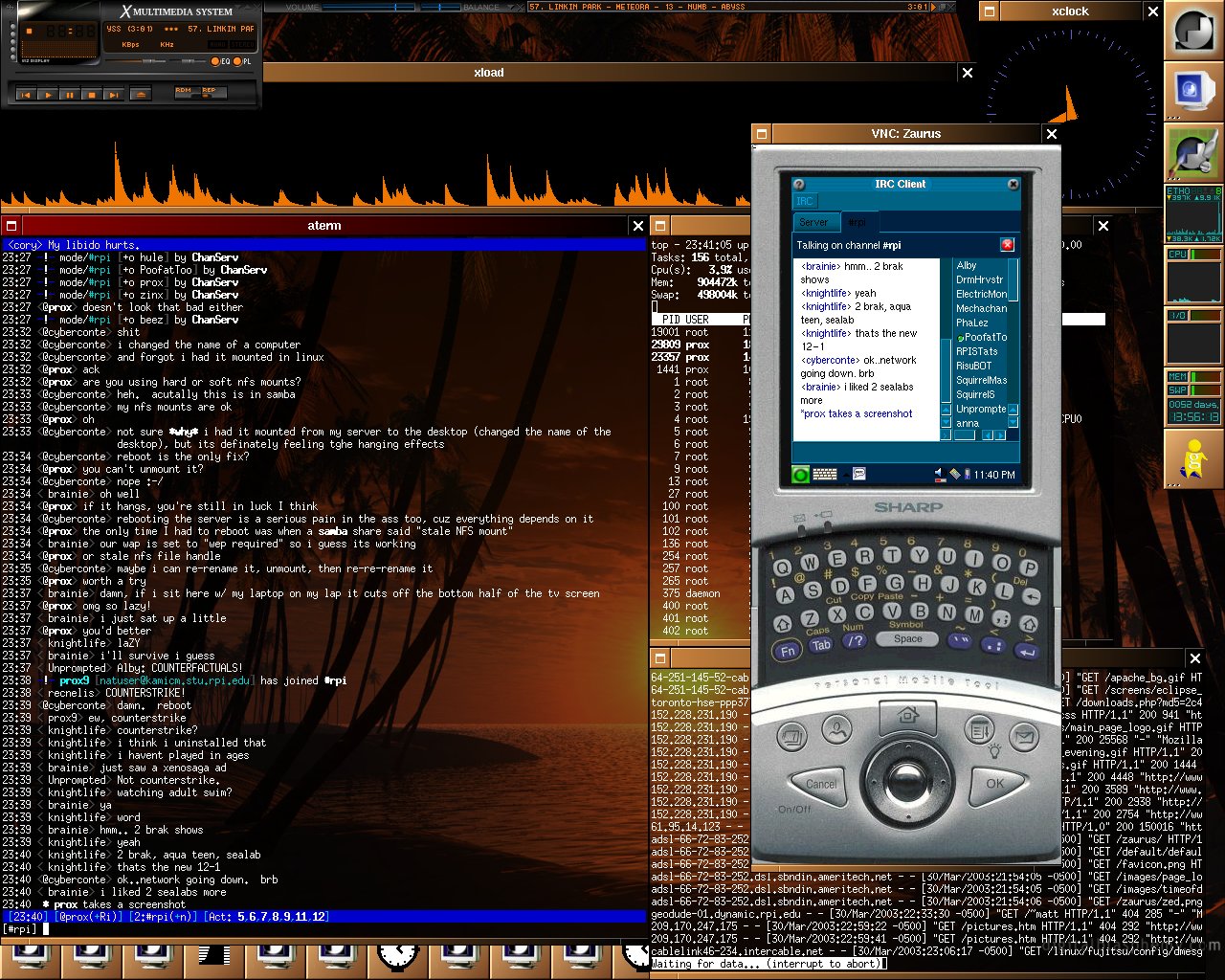Screen dimensions: 1225x980
Task: Pause playback in XMMS
Action: [70, 95]
